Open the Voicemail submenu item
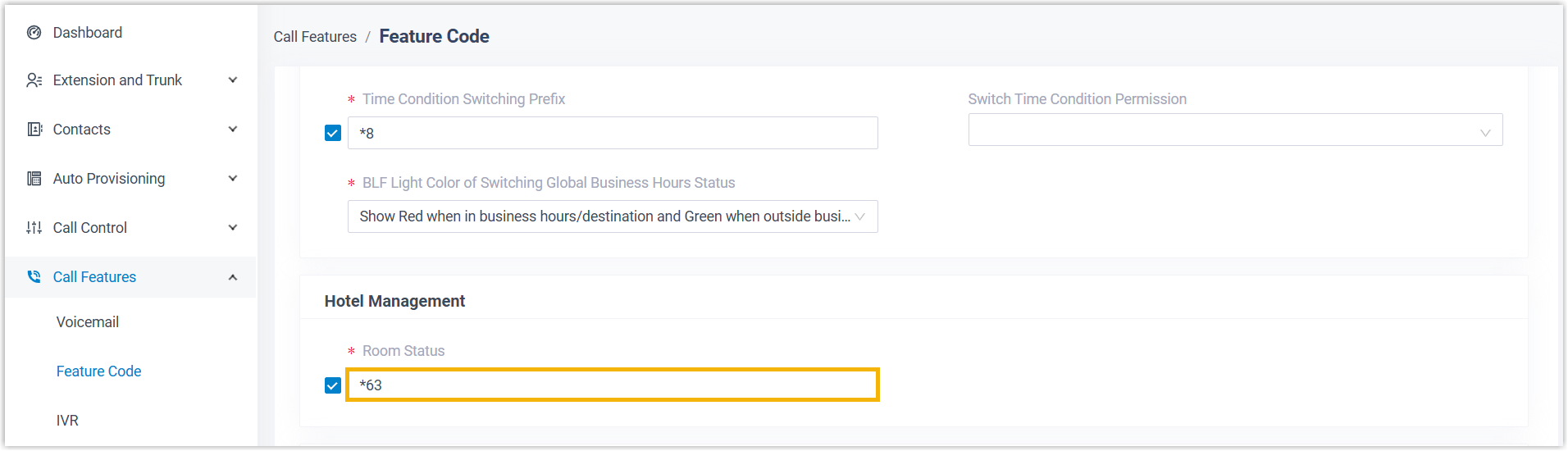 click(88, 322)
